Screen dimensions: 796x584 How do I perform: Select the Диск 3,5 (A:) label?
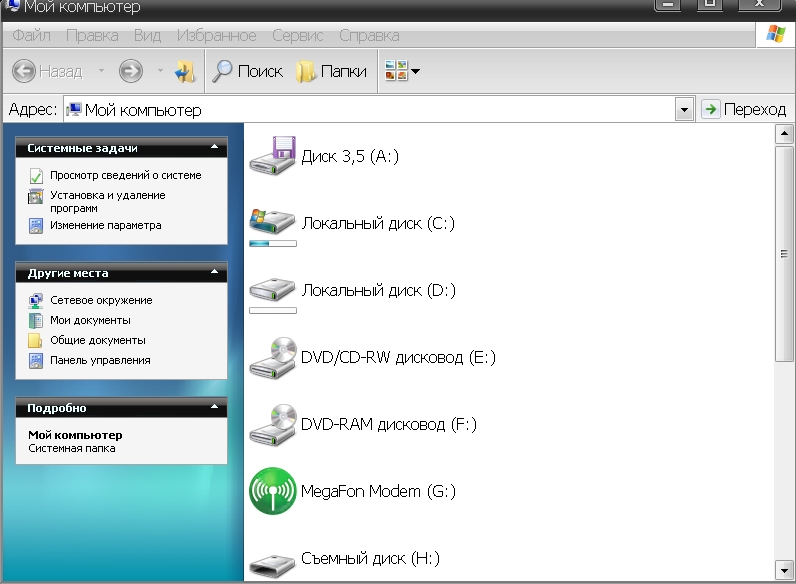(350, 156)
